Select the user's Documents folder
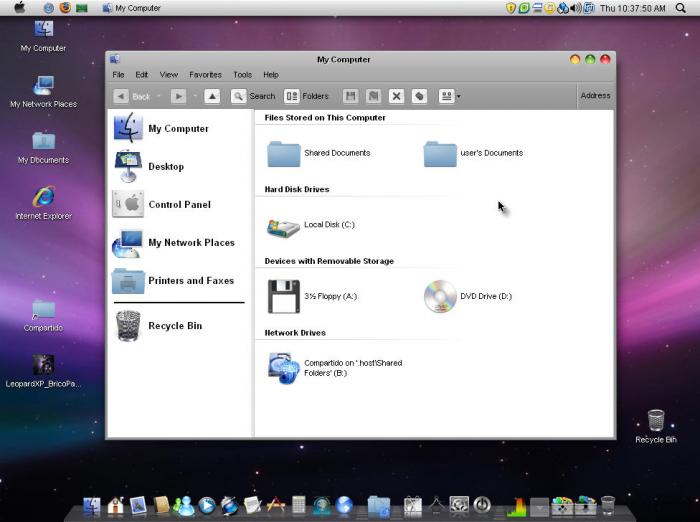The height and width of the screenshot is (522, 700). (x=473, y=153)
